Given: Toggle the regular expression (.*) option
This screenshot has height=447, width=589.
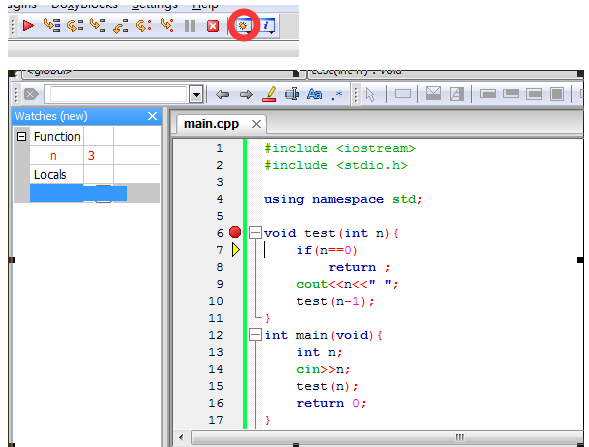Looking at the screenshot, I should point(337,95).
